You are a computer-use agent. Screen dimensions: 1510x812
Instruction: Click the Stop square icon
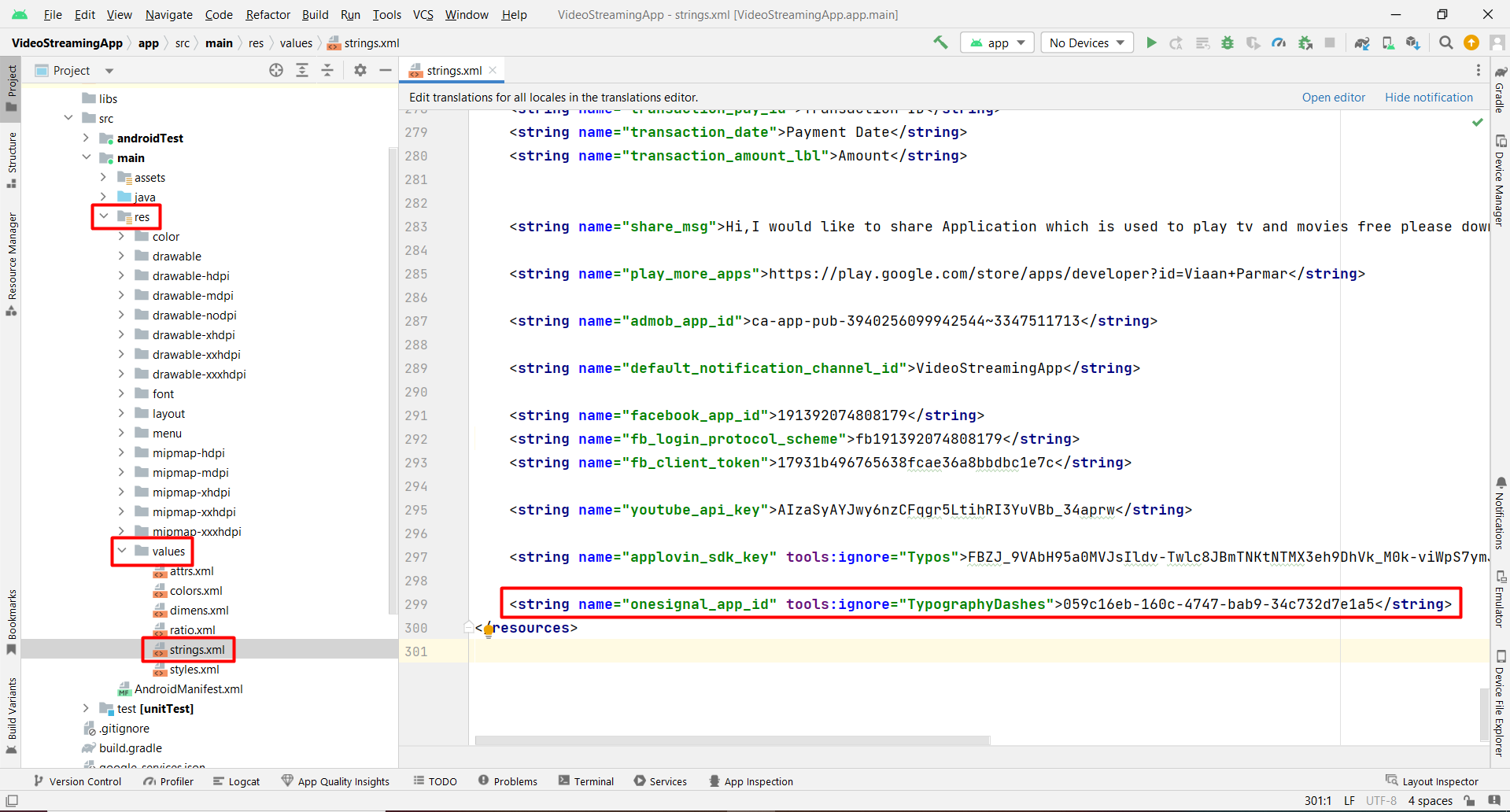click(1330, 42)
